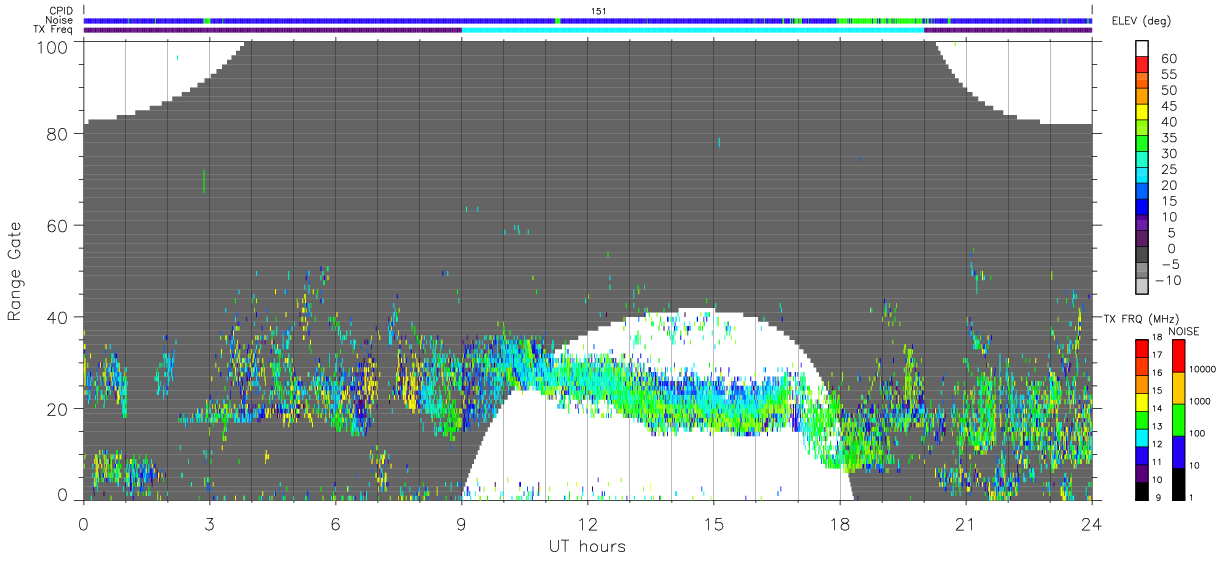1228x567 pixels.
Task: Click the CPID value '151'
Action: (598, 11)
